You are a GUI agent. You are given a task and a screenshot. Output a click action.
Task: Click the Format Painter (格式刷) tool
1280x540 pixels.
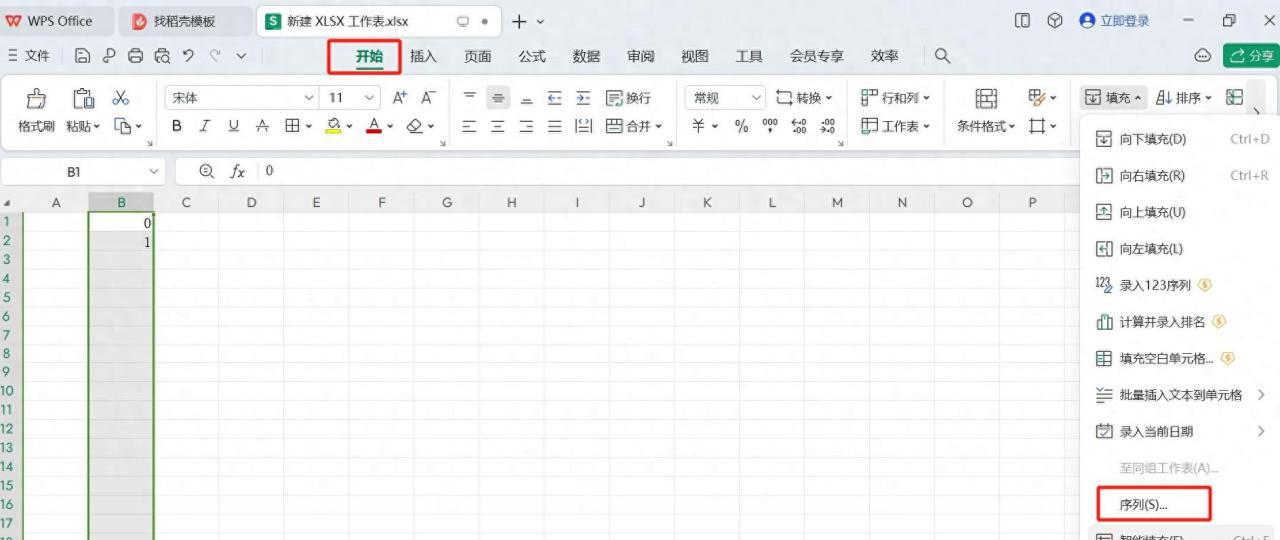pyautogui.click(x=36, y=111)
